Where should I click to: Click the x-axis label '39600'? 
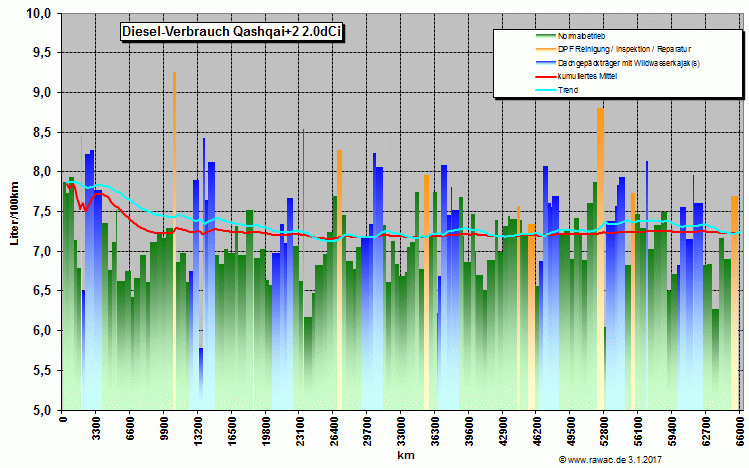(469, 431)
